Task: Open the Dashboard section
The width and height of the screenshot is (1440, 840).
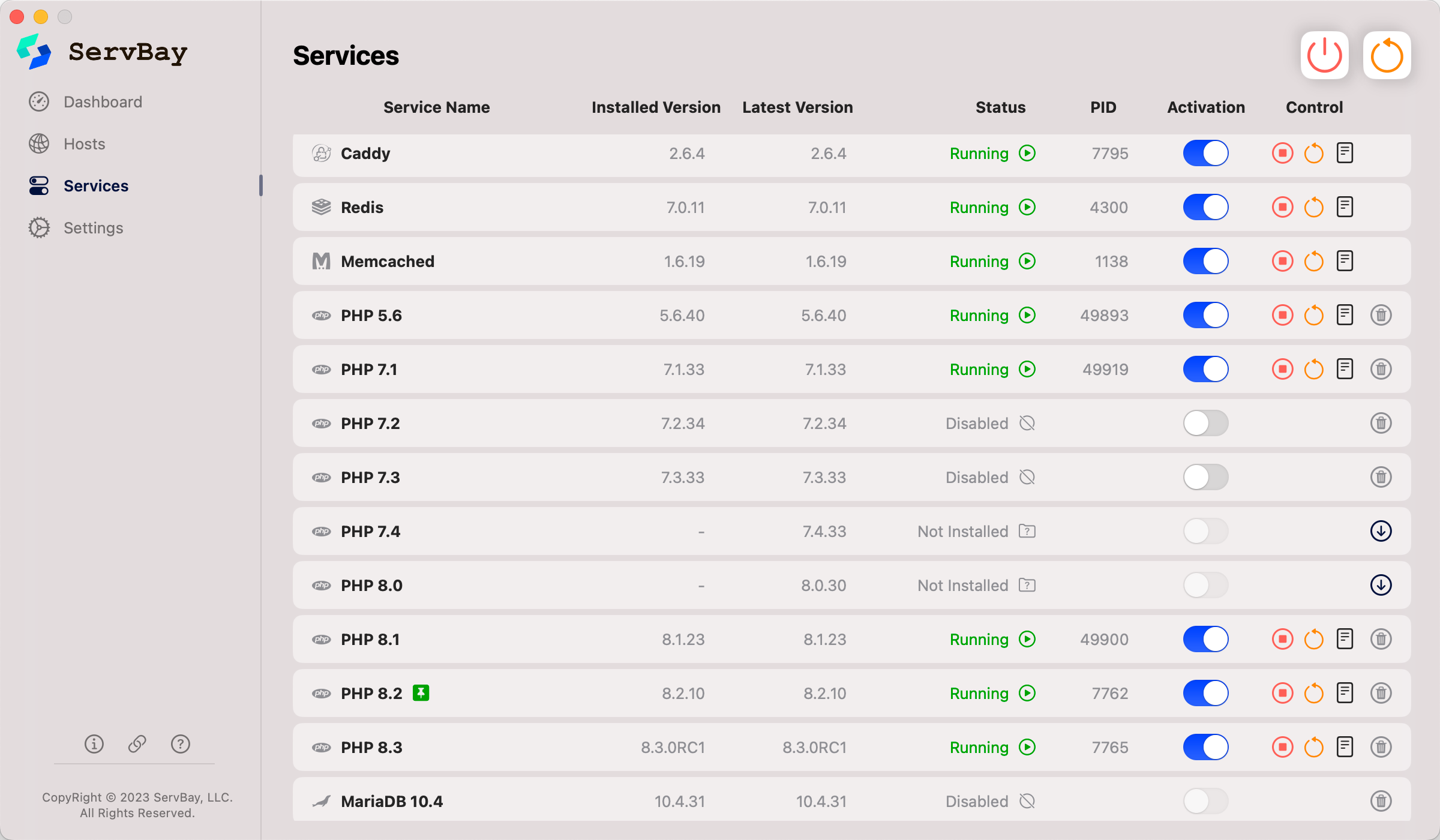Action: 103,101
